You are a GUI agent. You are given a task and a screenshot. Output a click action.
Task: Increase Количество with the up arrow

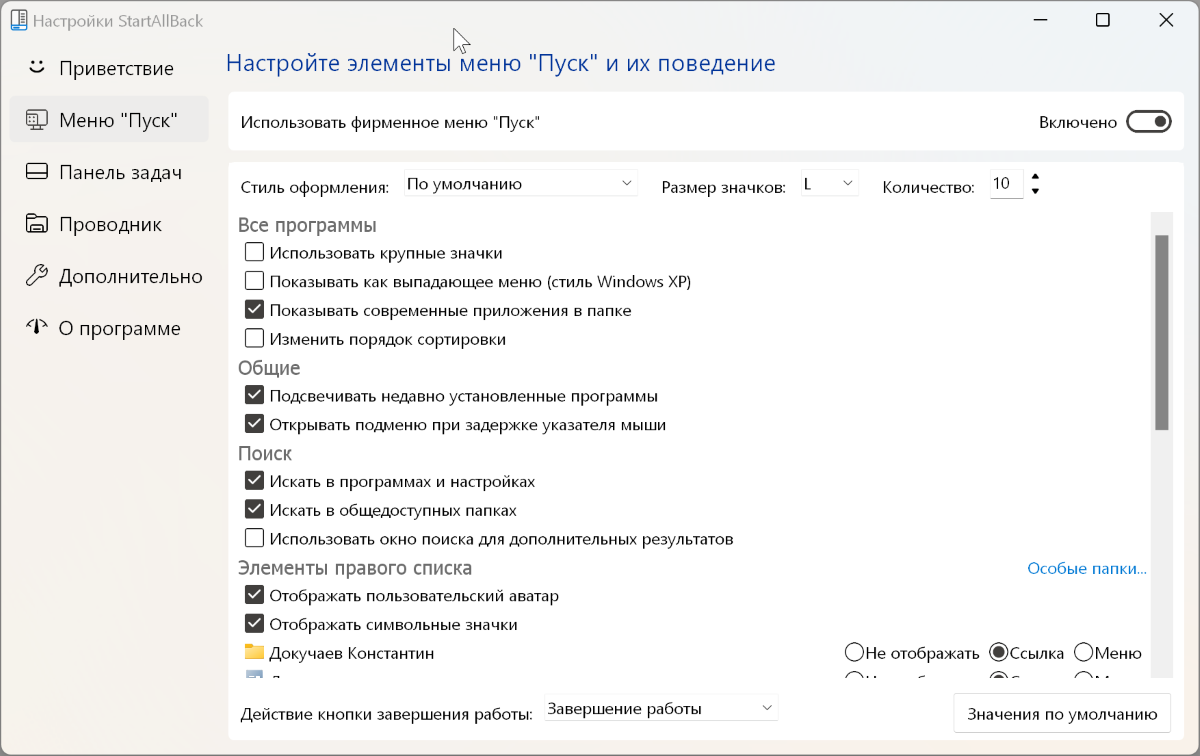(x=1035, y=177)
